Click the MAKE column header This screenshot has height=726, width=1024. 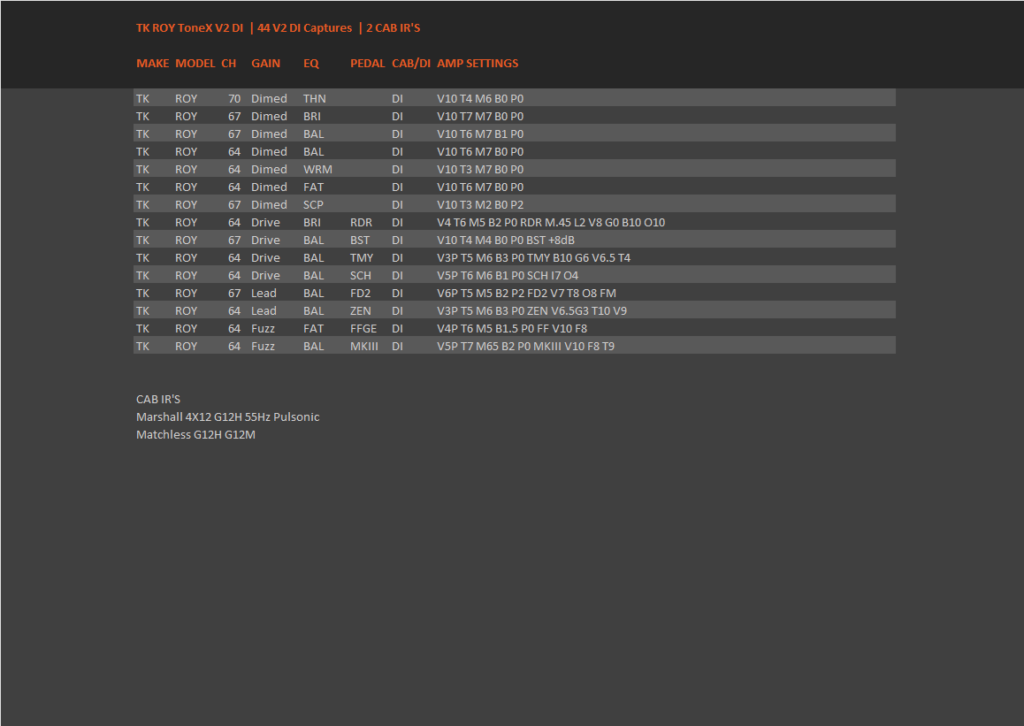point(152,63)
